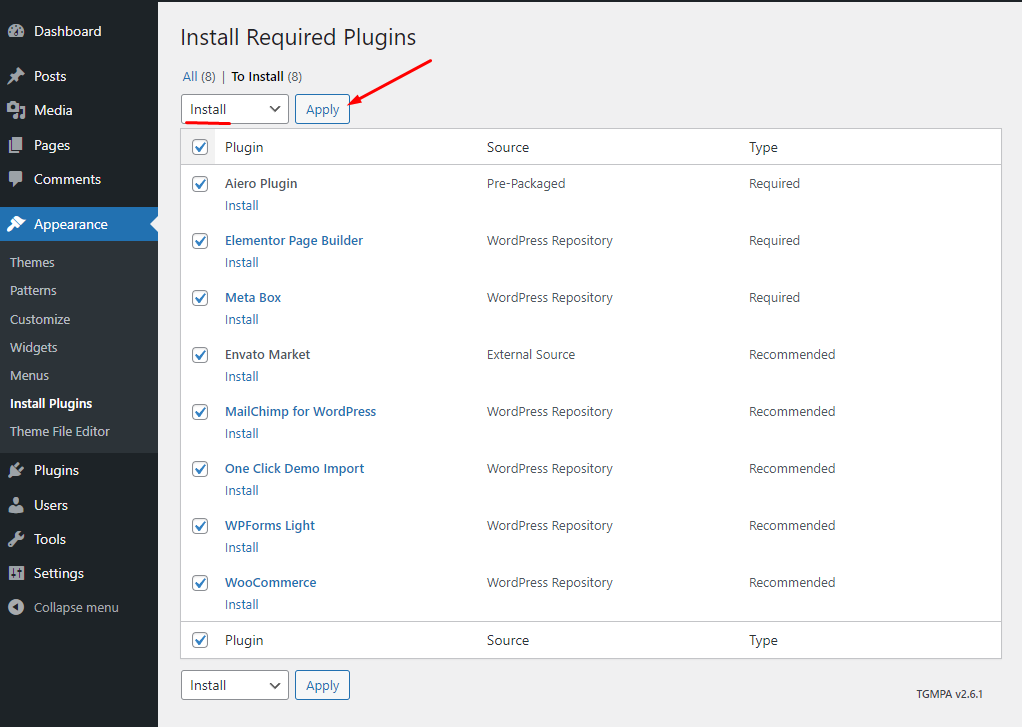This screenshot has height=727, width=1022.
Task: Click the top Apply button
Action: [x=323, y=110]
